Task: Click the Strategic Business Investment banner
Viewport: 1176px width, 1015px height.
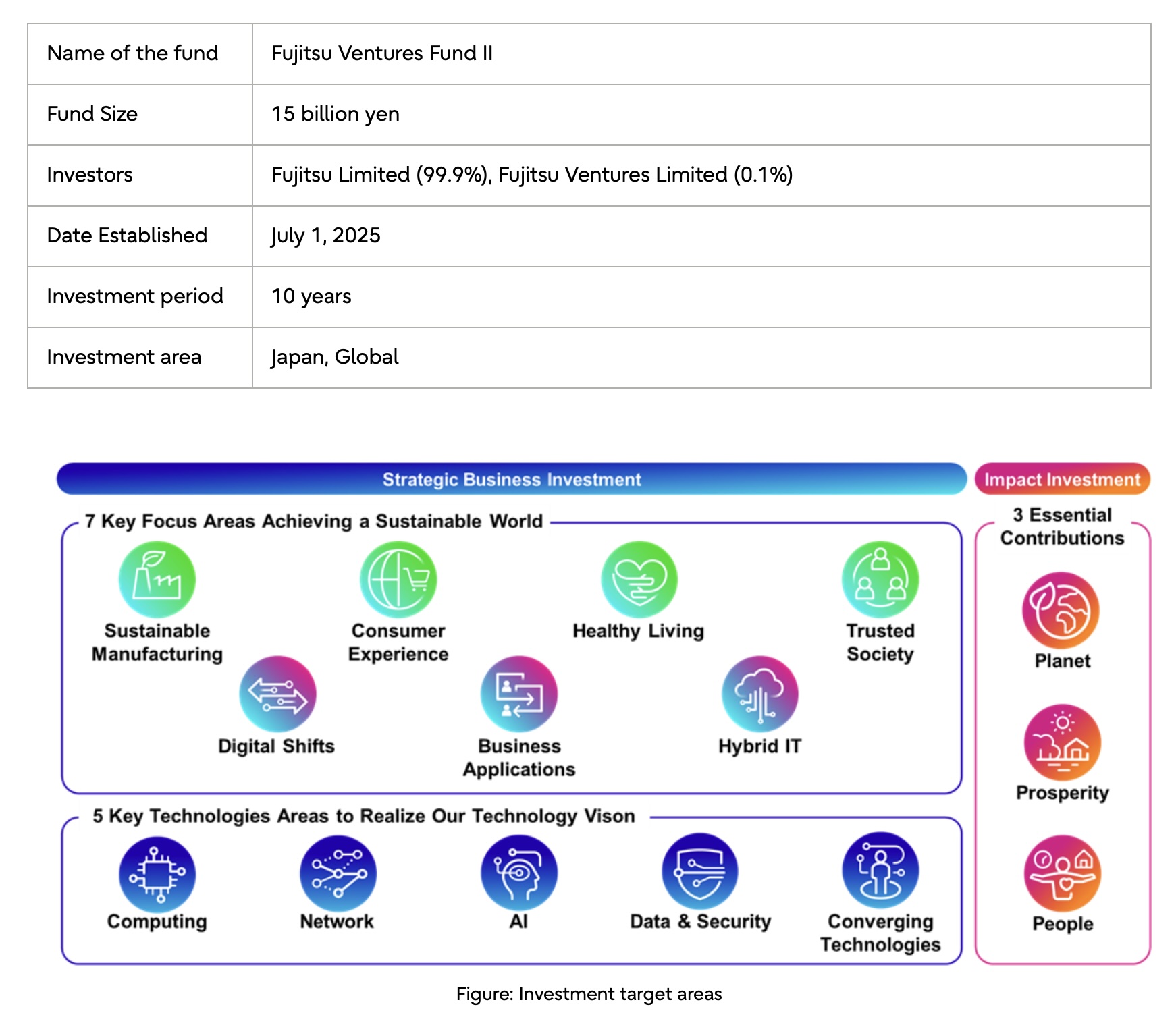Action: coord(512,479)
